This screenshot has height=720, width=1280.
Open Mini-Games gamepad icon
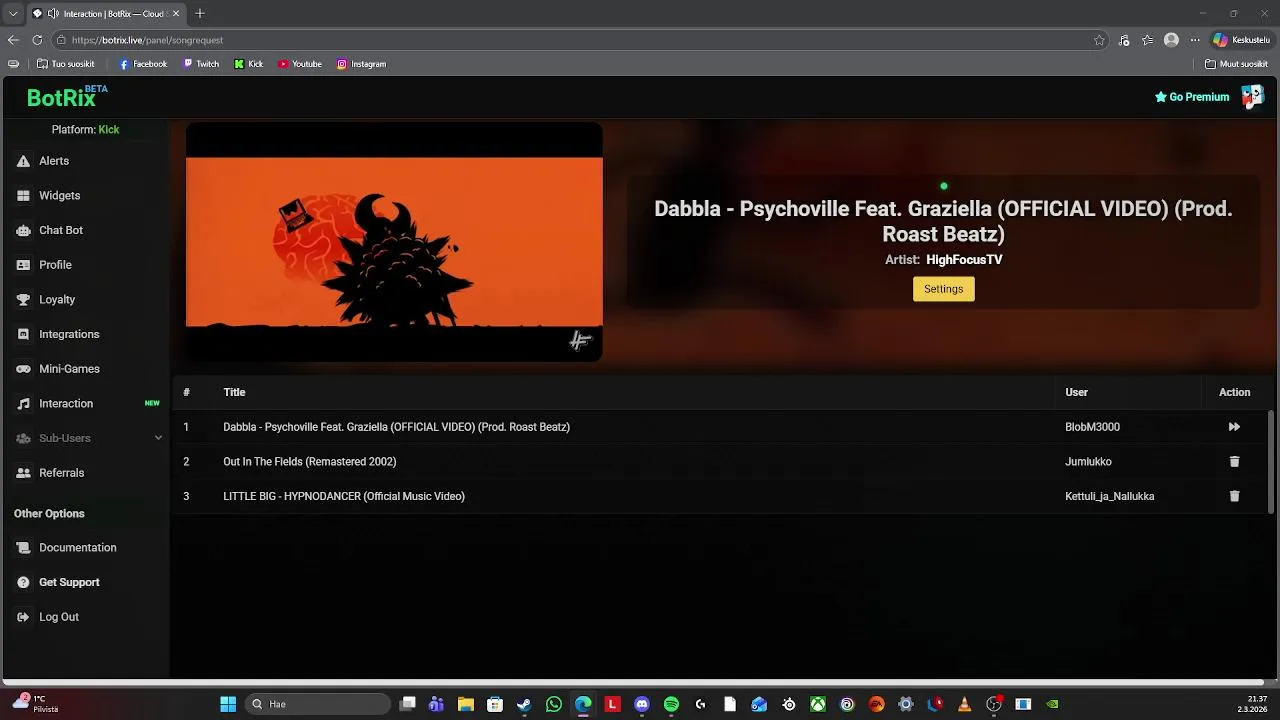point(23,369)
